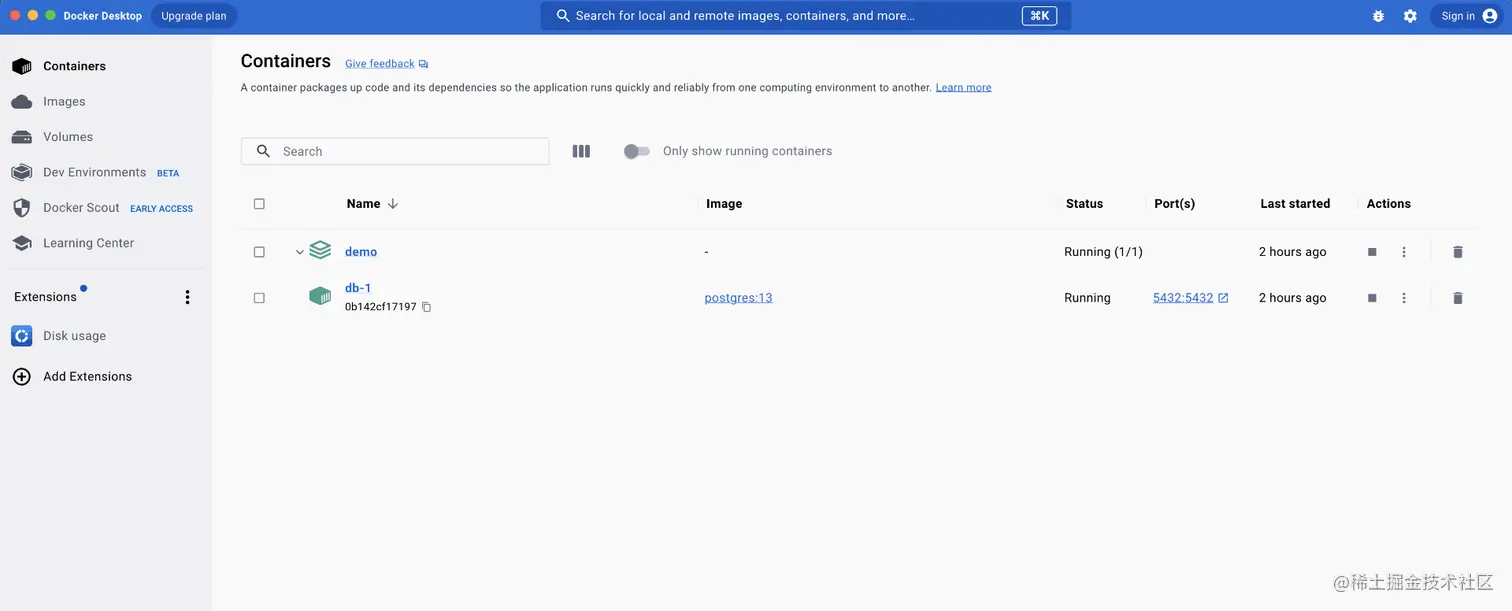
Task: Click db-1 Running status text
Action: 1087,298
